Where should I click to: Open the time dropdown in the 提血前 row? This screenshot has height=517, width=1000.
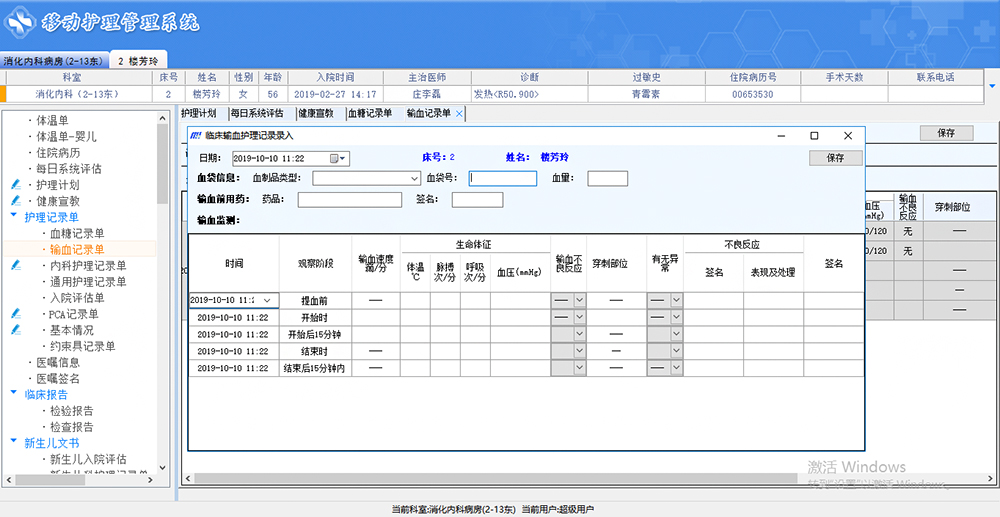pyautogui.click(x=267, y=300)
